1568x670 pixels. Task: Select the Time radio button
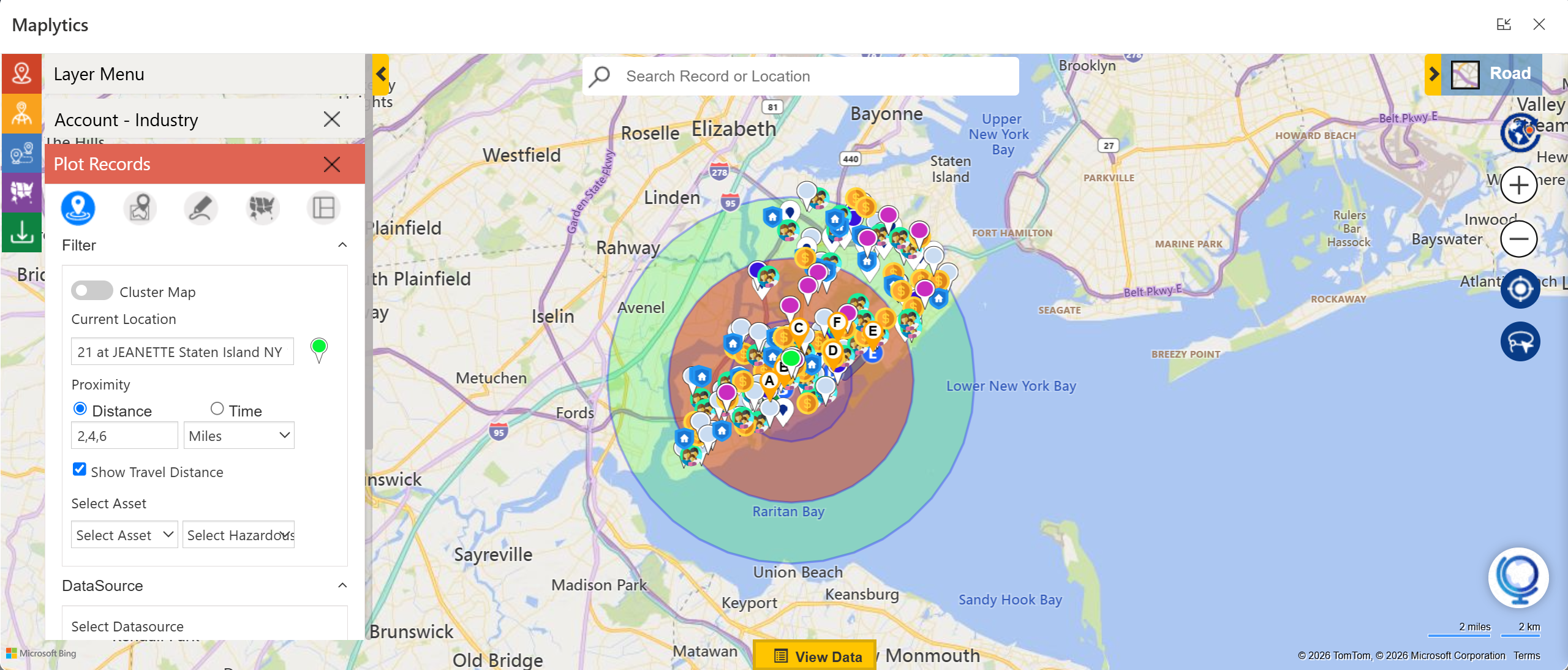pyautogui.click(x=217, y=408)
